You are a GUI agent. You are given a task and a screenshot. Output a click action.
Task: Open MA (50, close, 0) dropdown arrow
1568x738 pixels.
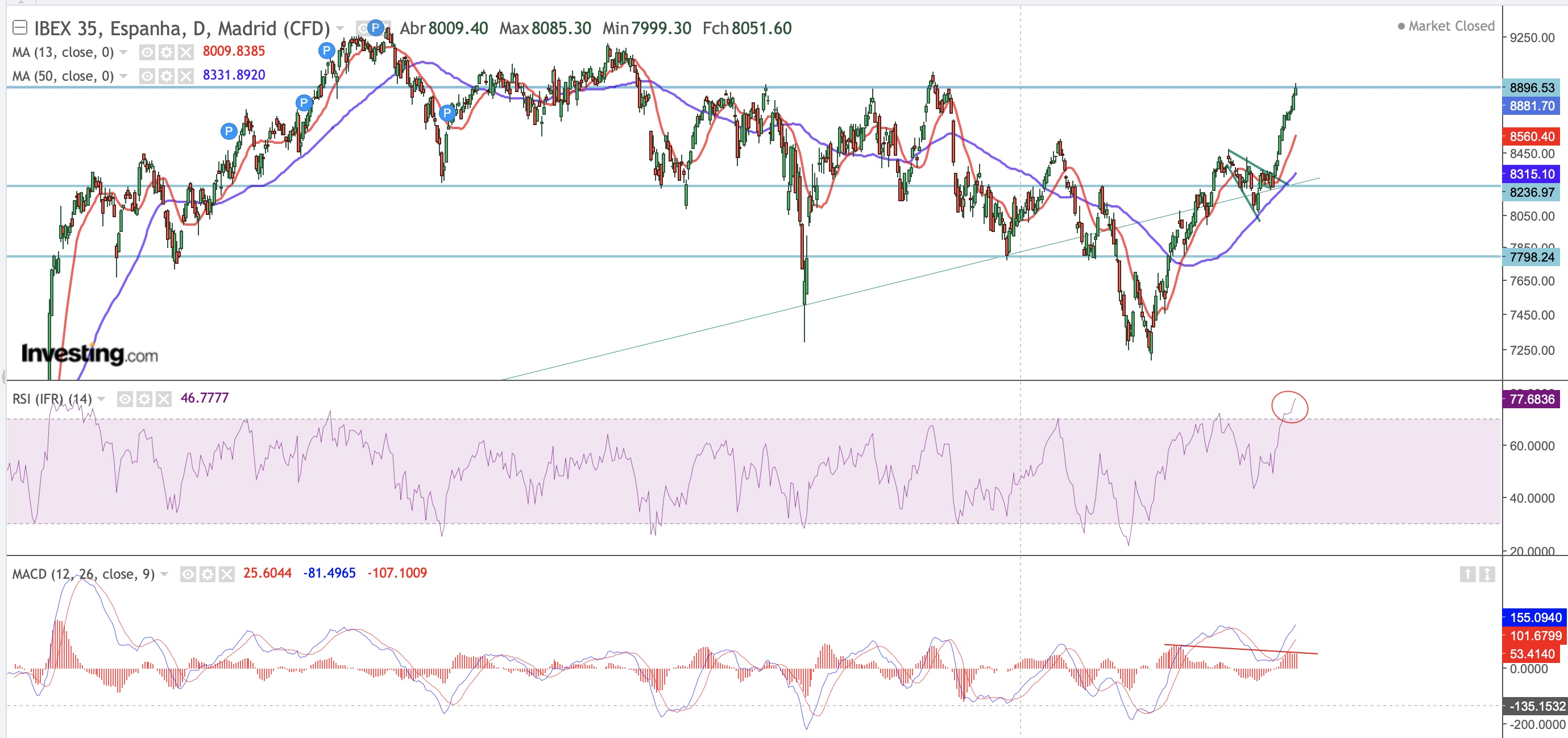[123, 76]
